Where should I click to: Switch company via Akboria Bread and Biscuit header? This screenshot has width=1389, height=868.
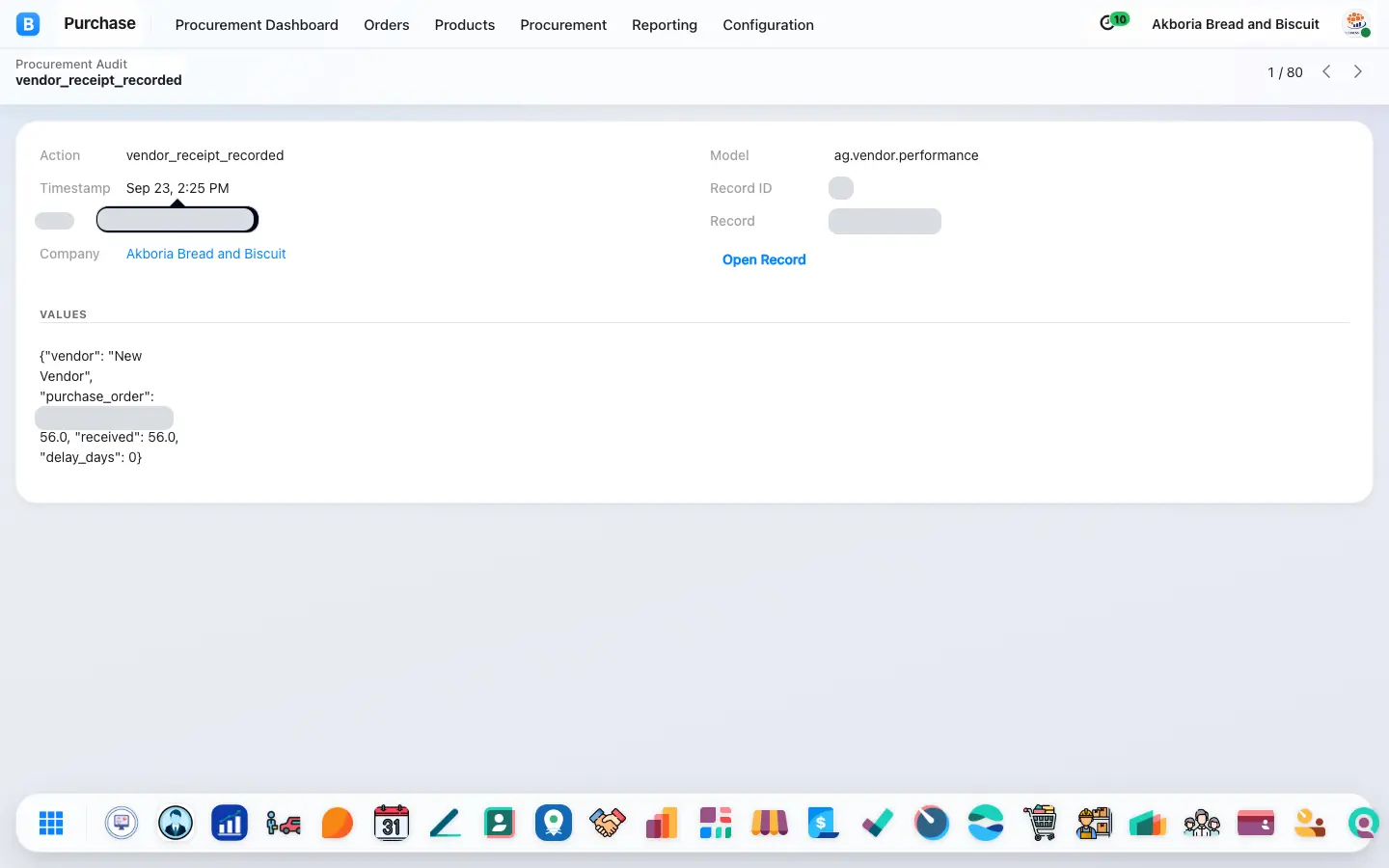pos(1236,24)
